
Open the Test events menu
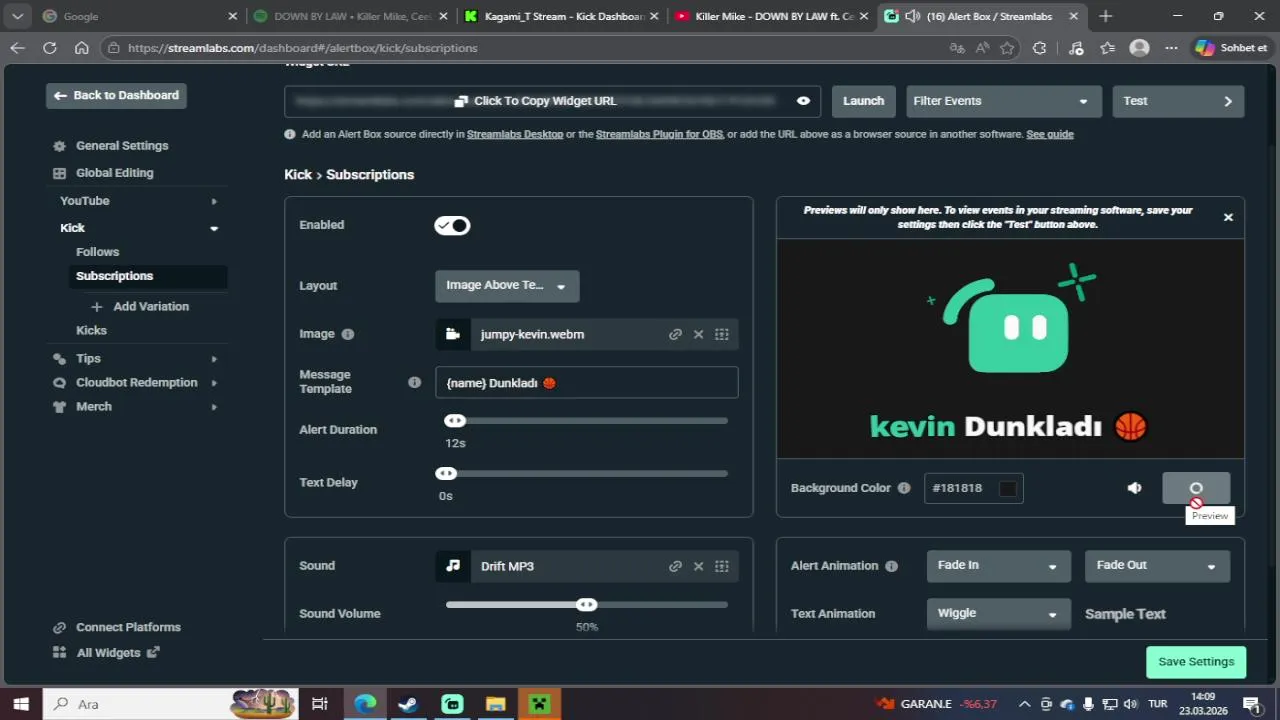coord(1178,101)
